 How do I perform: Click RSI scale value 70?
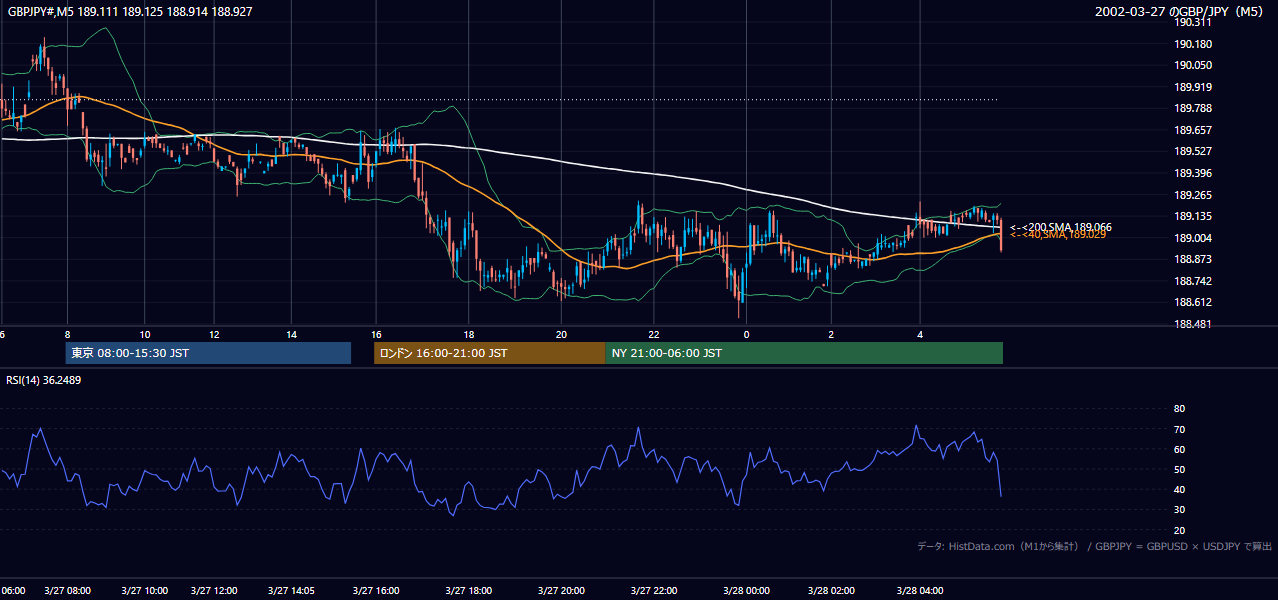coord(1179,429)
